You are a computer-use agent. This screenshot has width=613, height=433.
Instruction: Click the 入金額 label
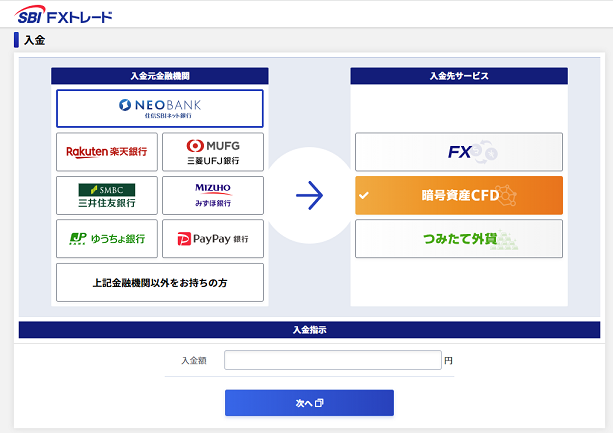[x=194, y=360]
